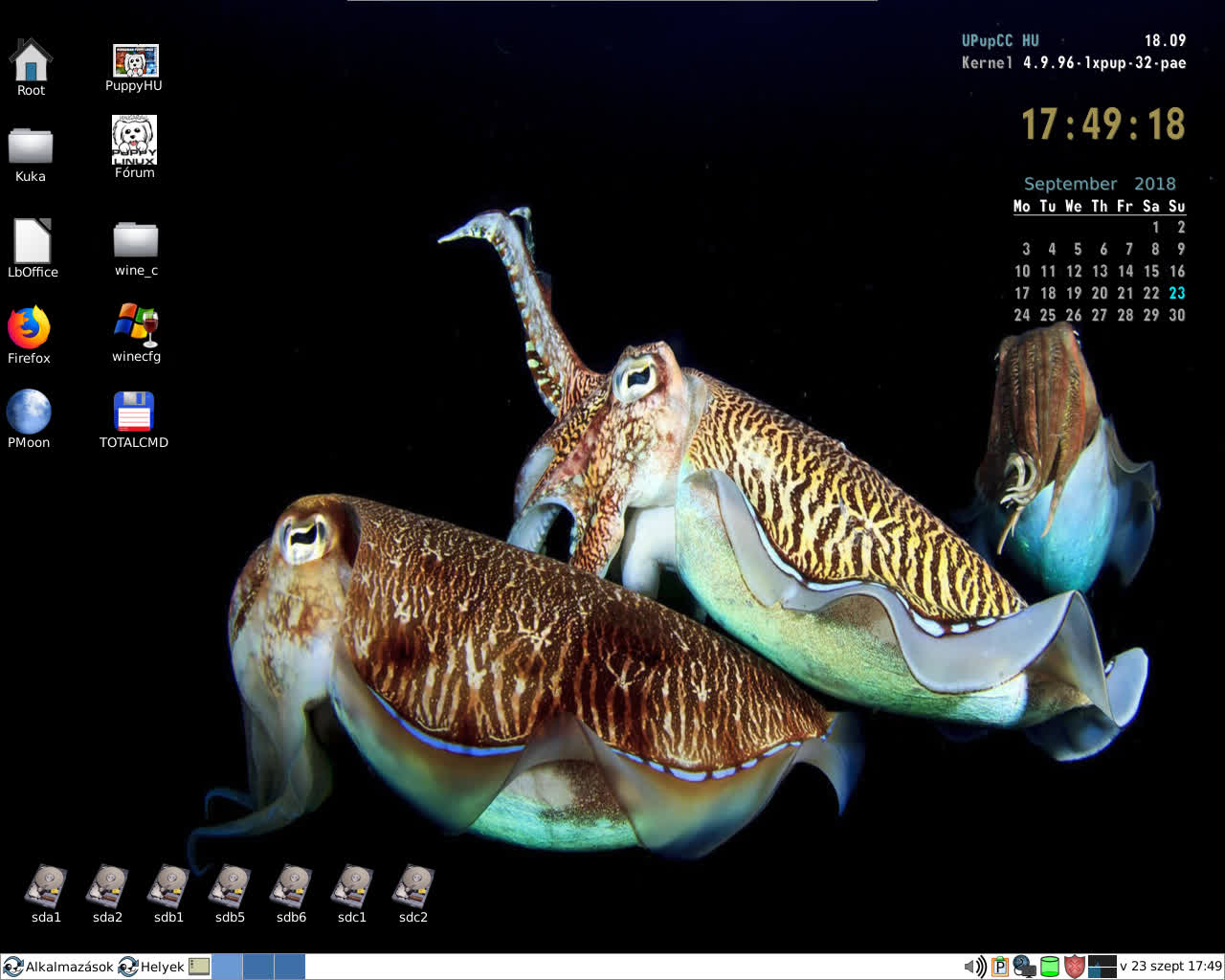The width and height of the screenshot is (1225, 980).
Task: Switch to the second workspace in pager
Action: tap(258, 967)
